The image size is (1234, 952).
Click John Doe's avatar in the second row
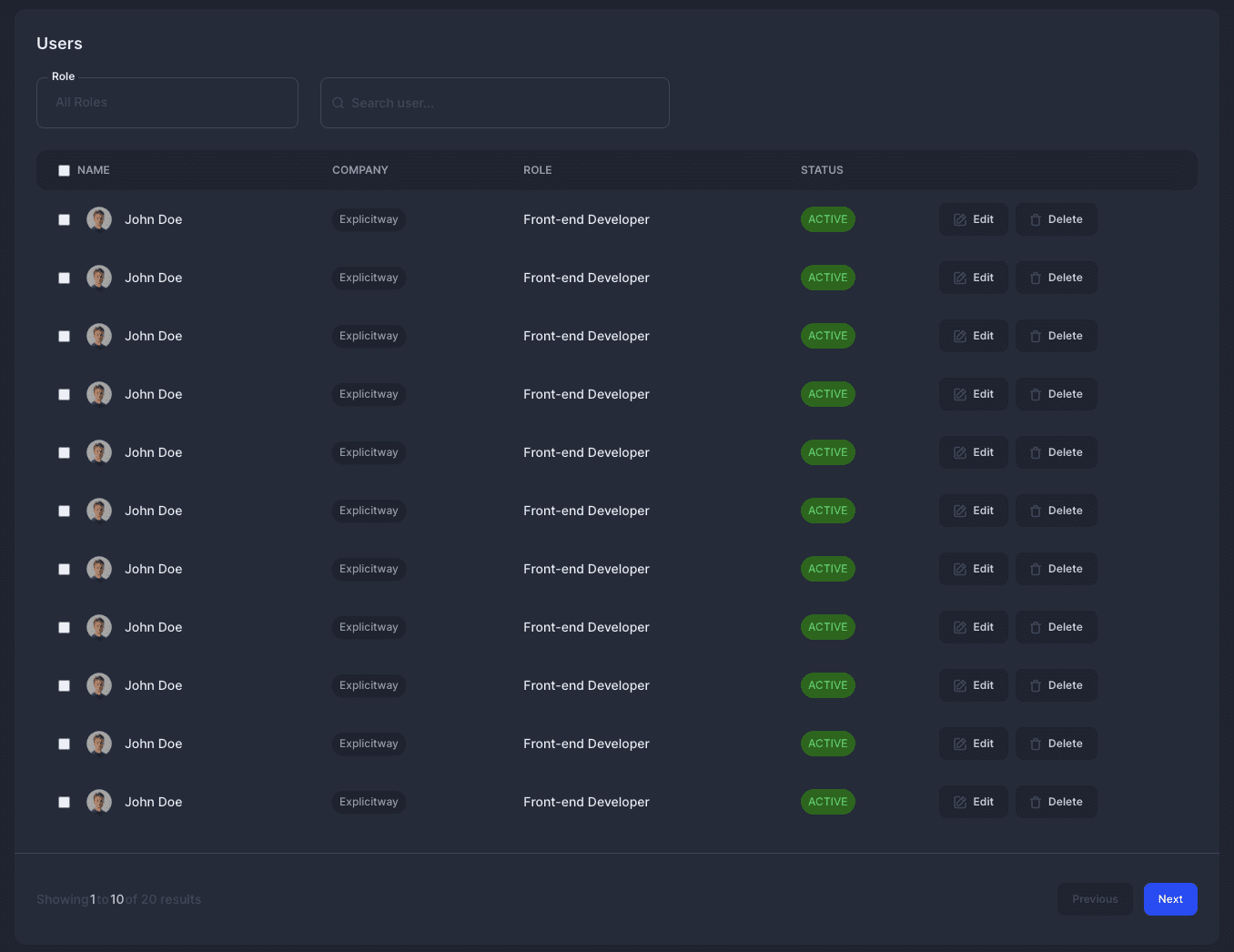click(x=99, y=278)
